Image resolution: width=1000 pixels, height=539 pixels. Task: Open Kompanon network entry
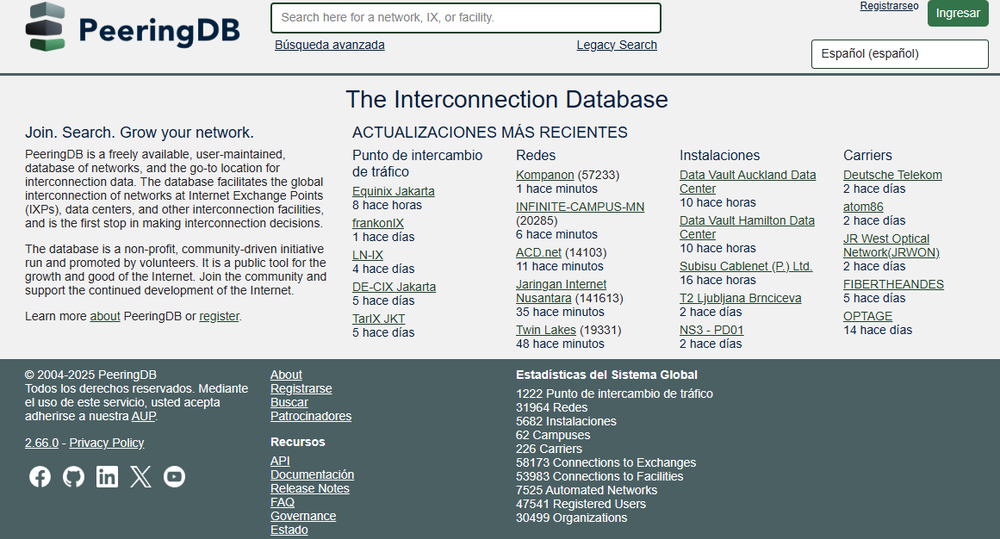click(545, 175)
